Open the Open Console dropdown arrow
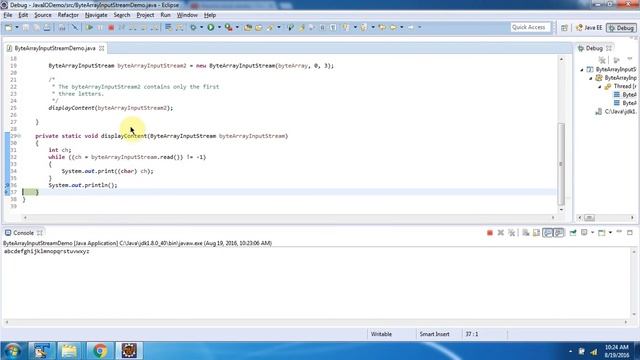This screenshot has height=360, width=640. pyautogui.click(x=610, y=233)
